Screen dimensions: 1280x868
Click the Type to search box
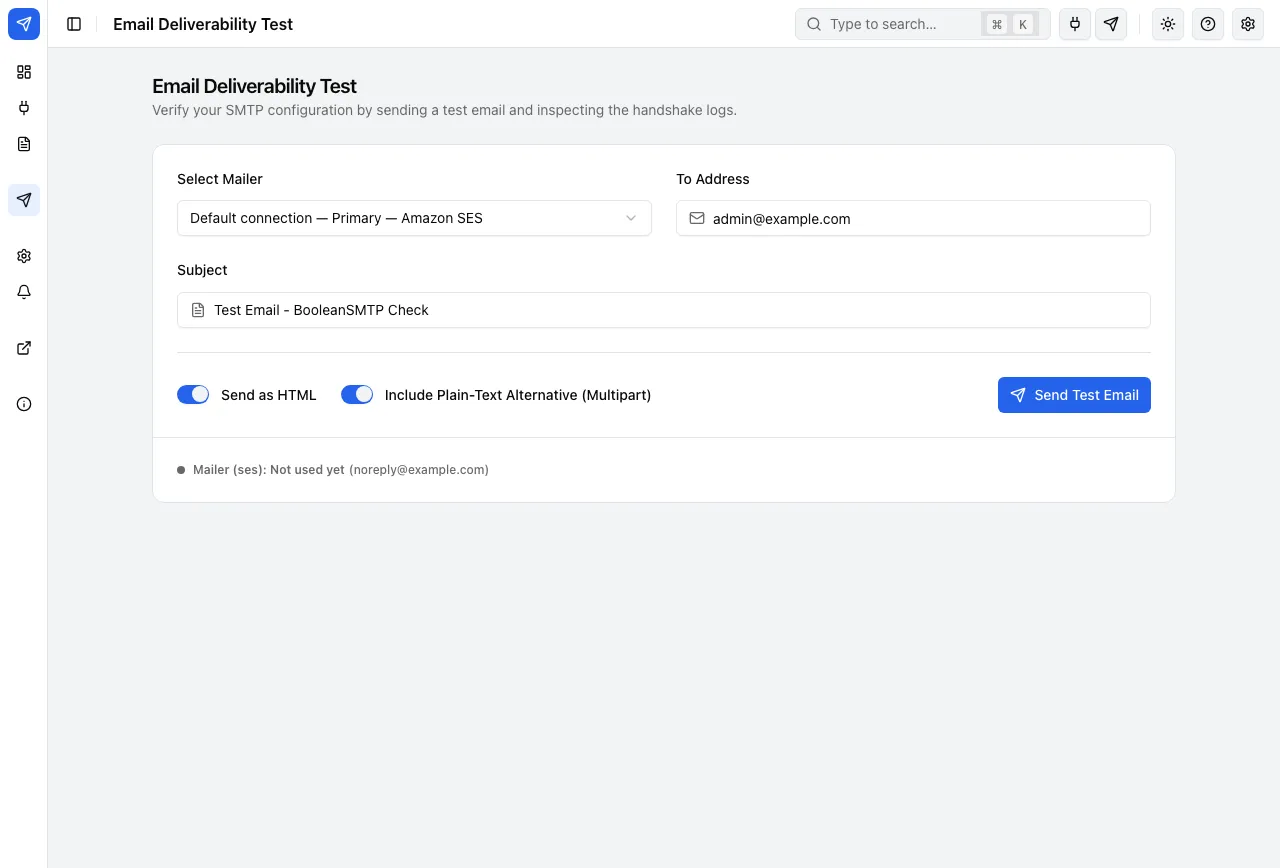click(922, 24)
